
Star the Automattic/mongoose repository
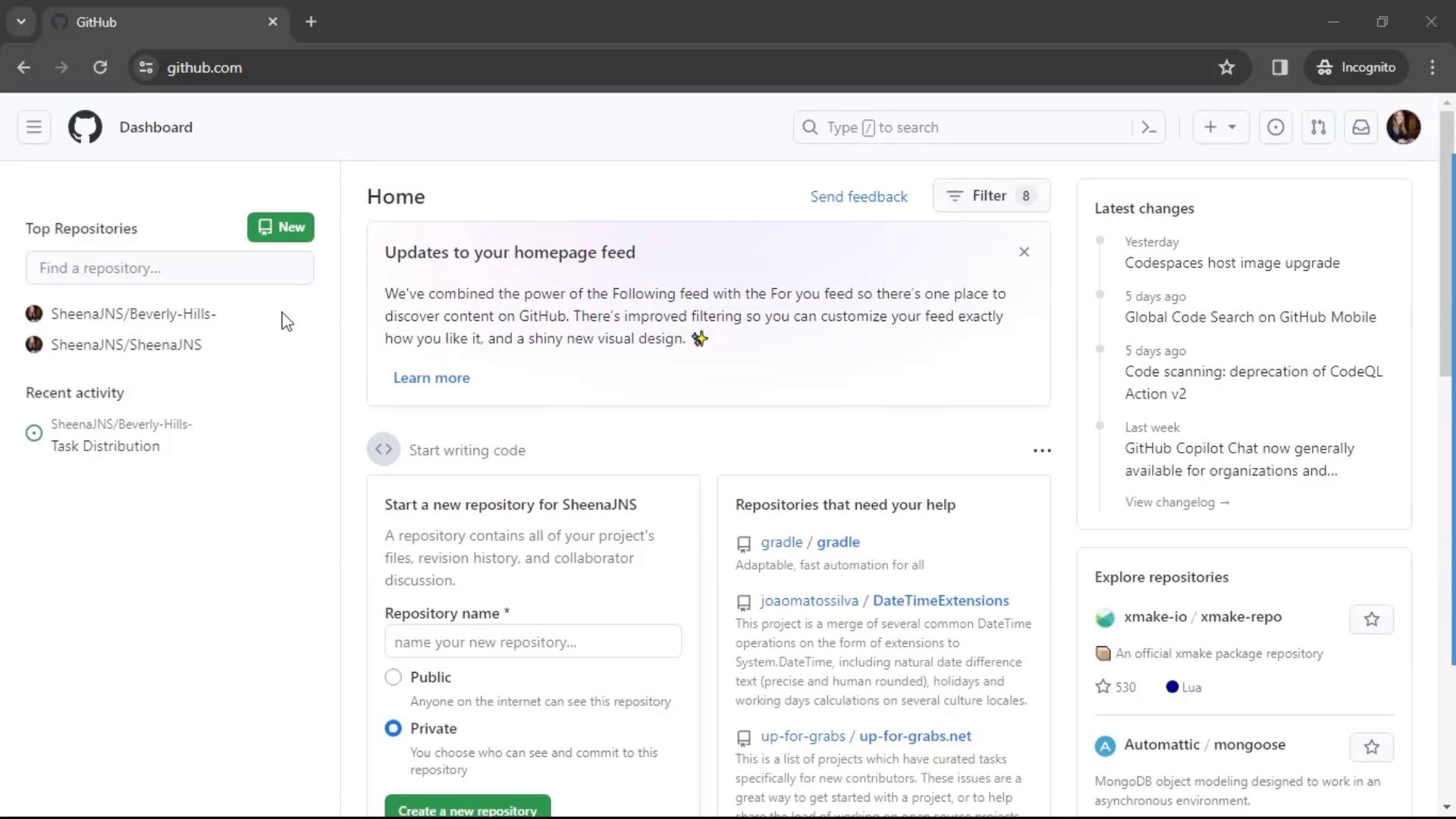1371,747
